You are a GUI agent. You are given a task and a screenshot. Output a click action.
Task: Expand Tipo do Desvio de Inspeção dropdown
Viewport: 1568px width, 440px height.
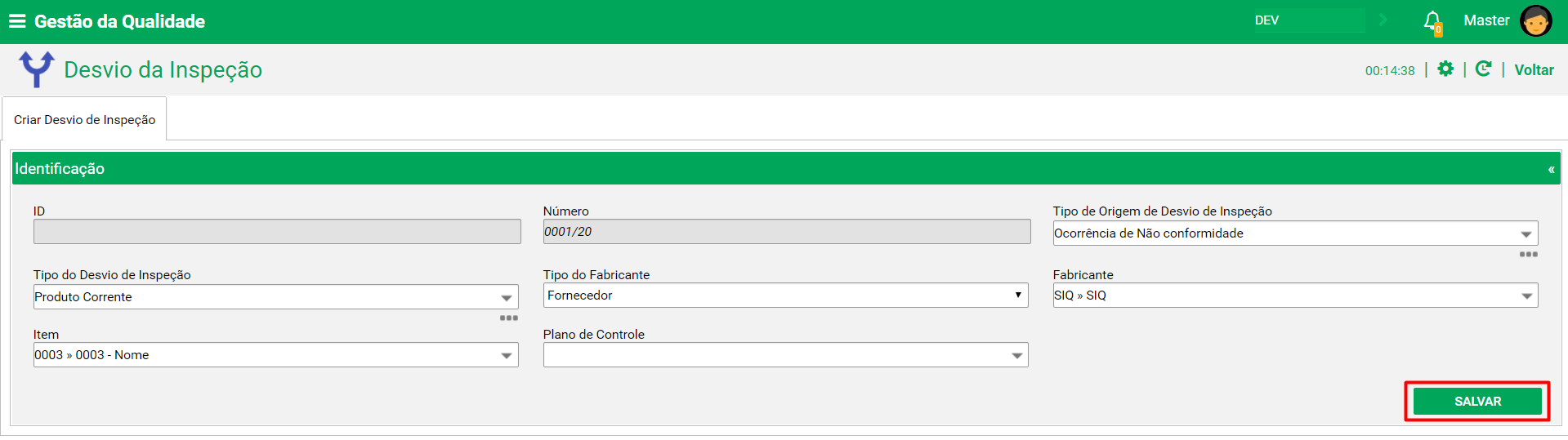[x=506, y=298]
